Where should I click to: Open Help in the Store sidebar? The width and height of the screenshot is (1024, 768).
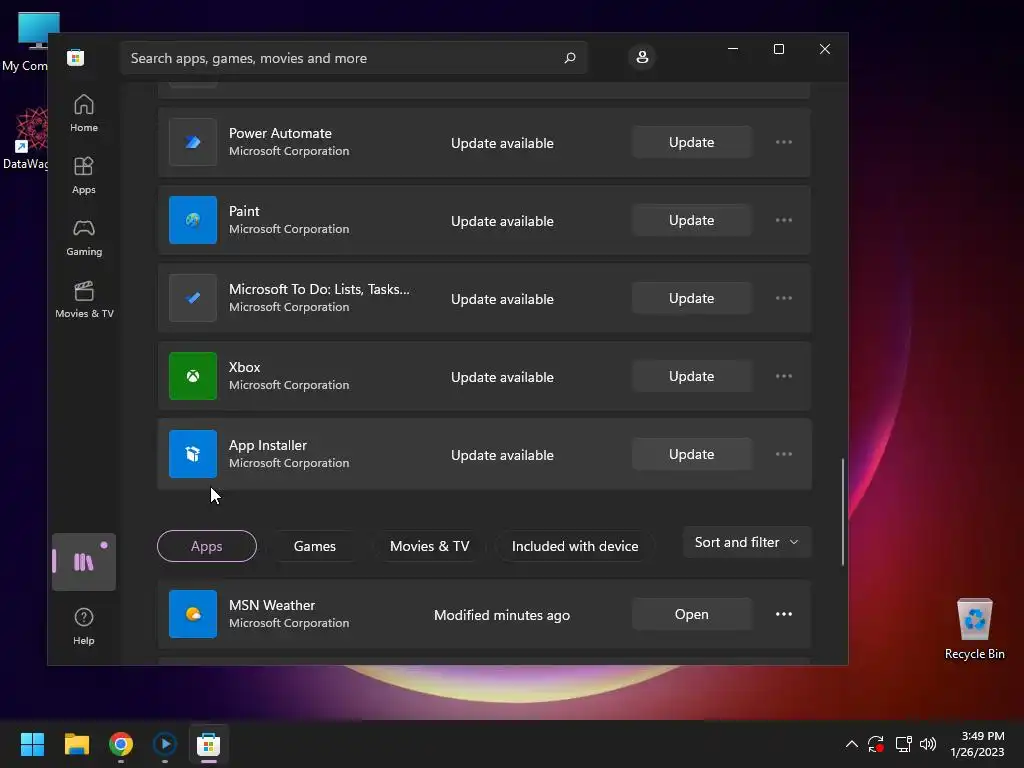pyautogui.click(x=84, y=626)
